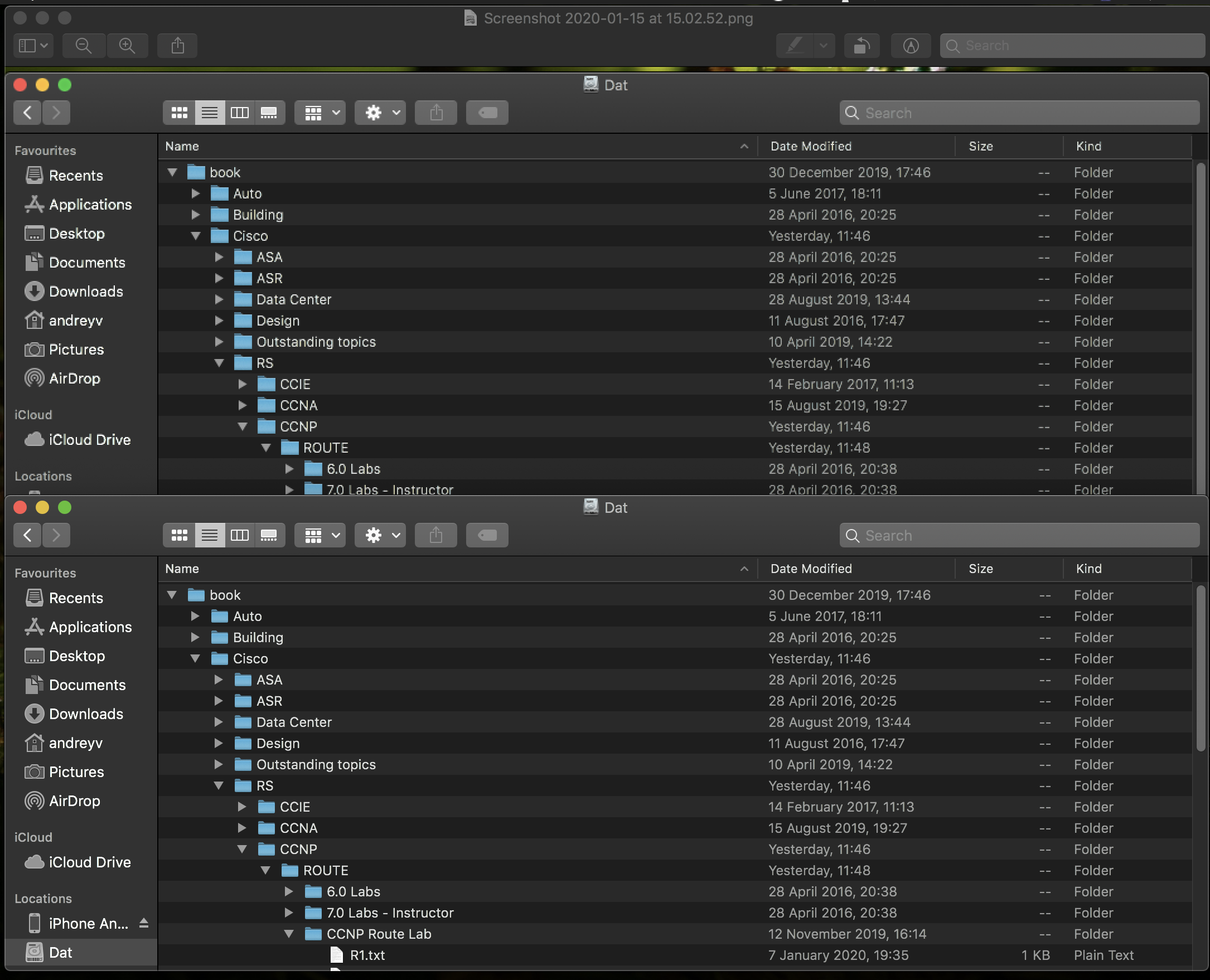The image size is (1210, 980).
Task: Switch upper Finder window to icon view
Action: coord(179,113)
